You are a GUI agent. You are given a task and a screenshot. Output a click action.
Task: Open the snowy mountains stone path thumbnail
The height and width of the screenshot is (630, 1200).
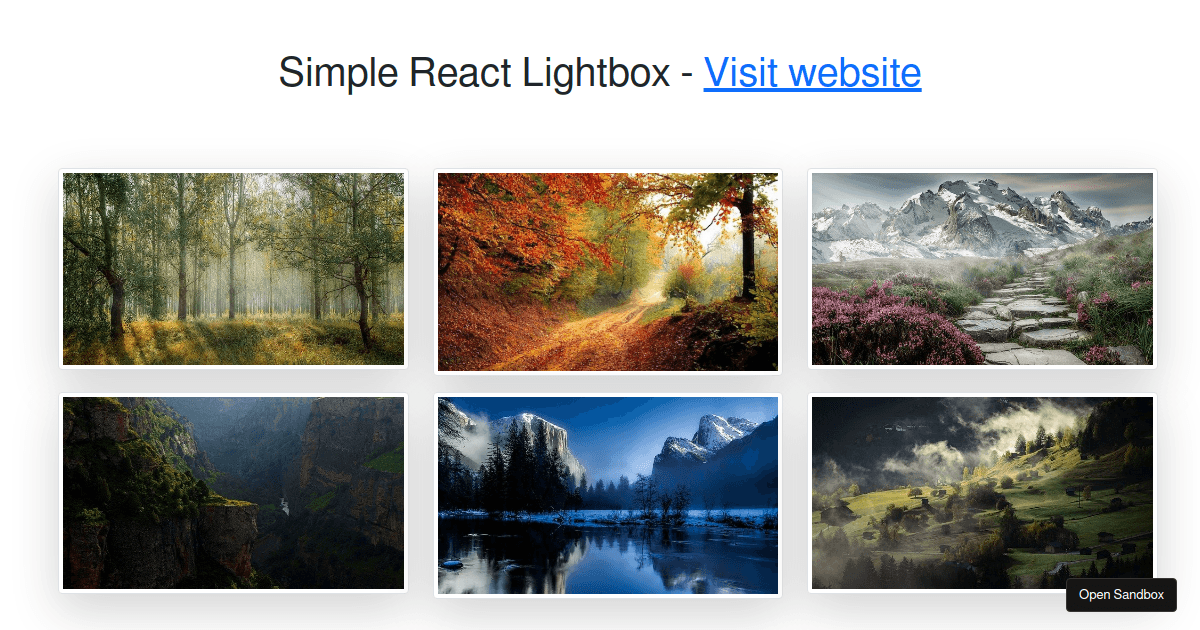[982, 269]
